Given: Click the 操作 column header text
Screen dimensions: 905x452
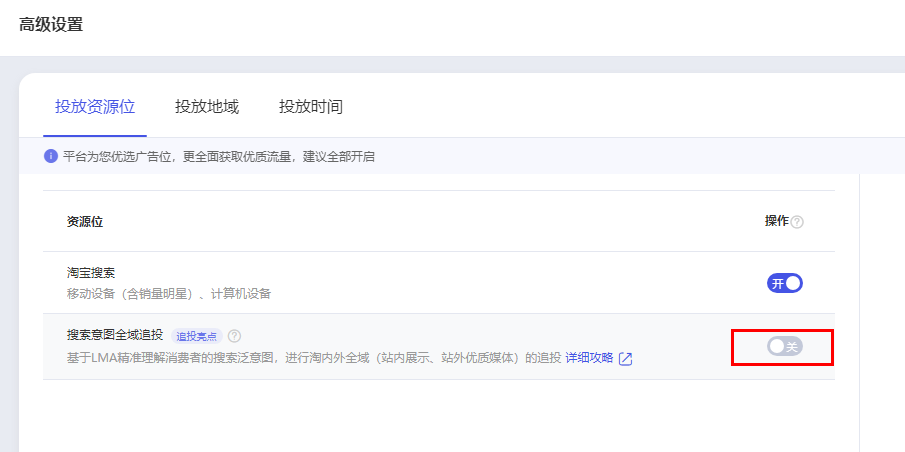Looking at the screenshot, I should click(776, 221).
